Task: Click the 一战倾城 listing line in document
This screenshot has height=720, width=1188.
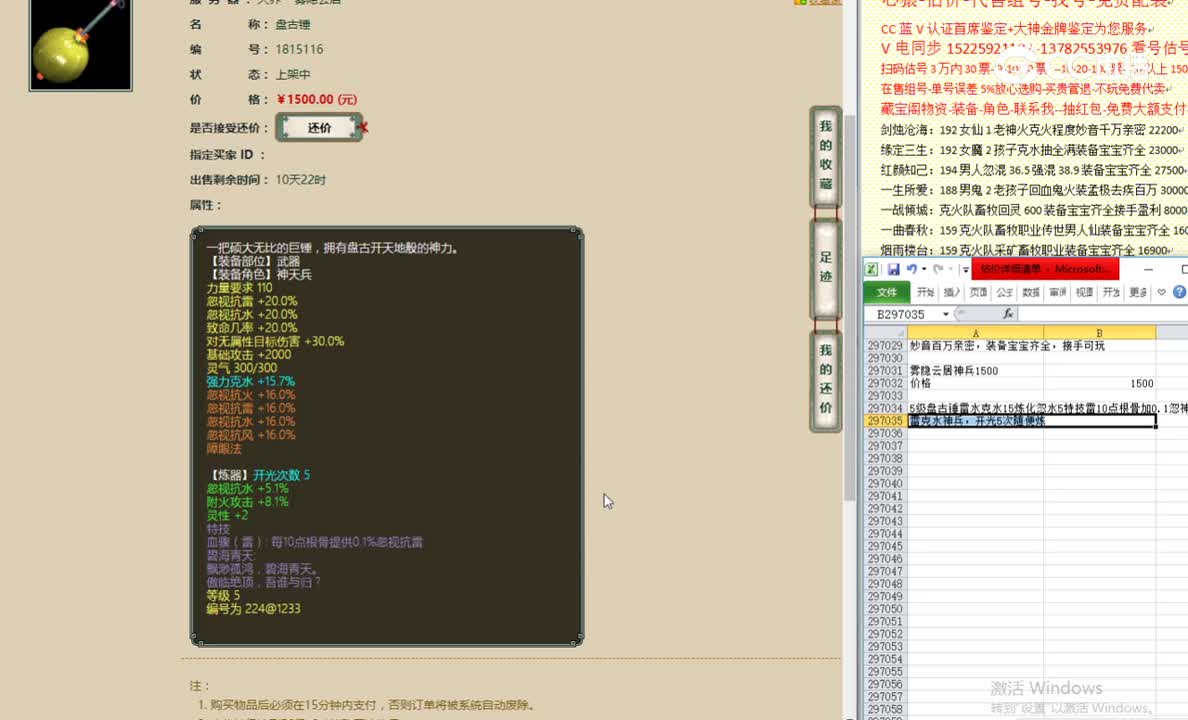Action: click(x=1033, y=210)
